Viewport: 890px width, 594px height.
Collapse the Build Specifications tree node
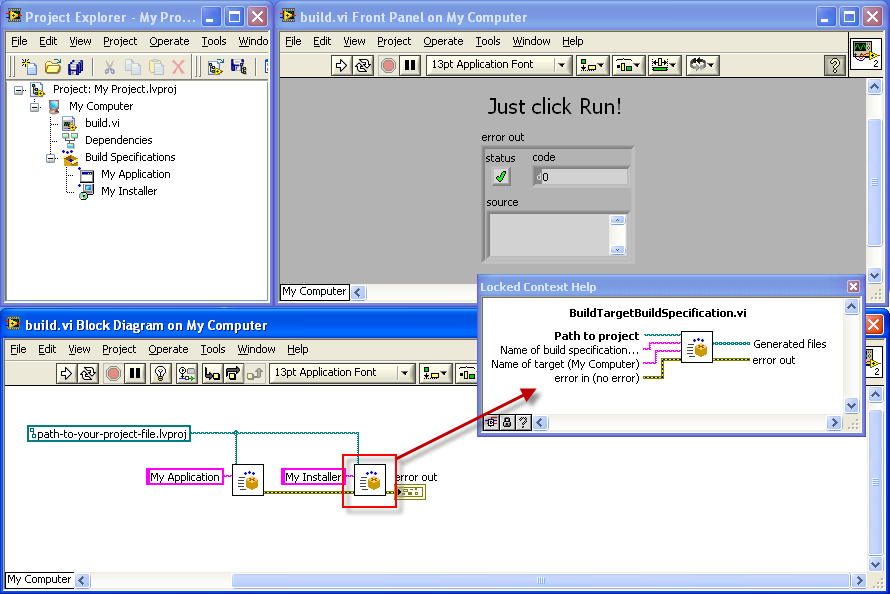52,158
